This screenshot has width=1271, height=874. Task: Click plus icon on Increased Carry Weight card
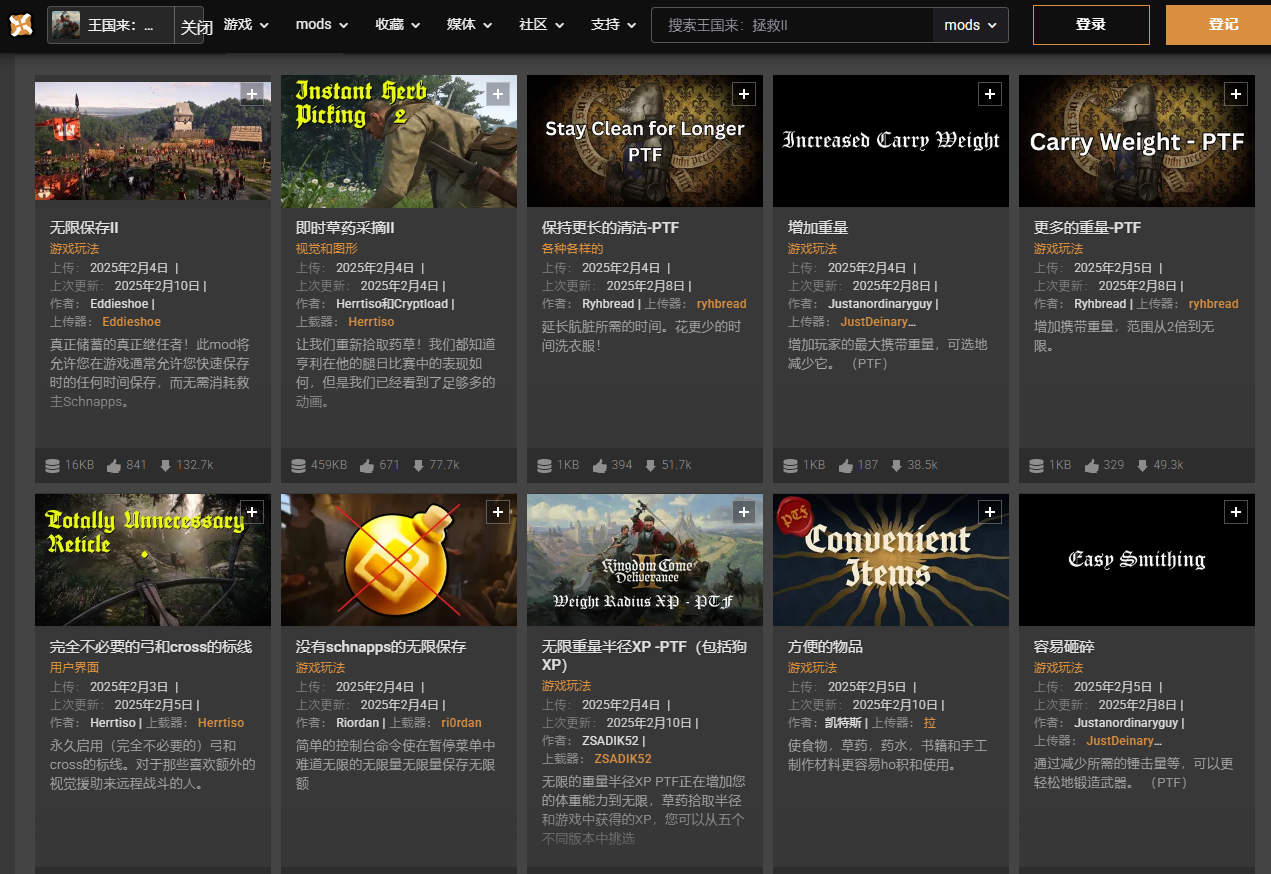click(990, 94)
